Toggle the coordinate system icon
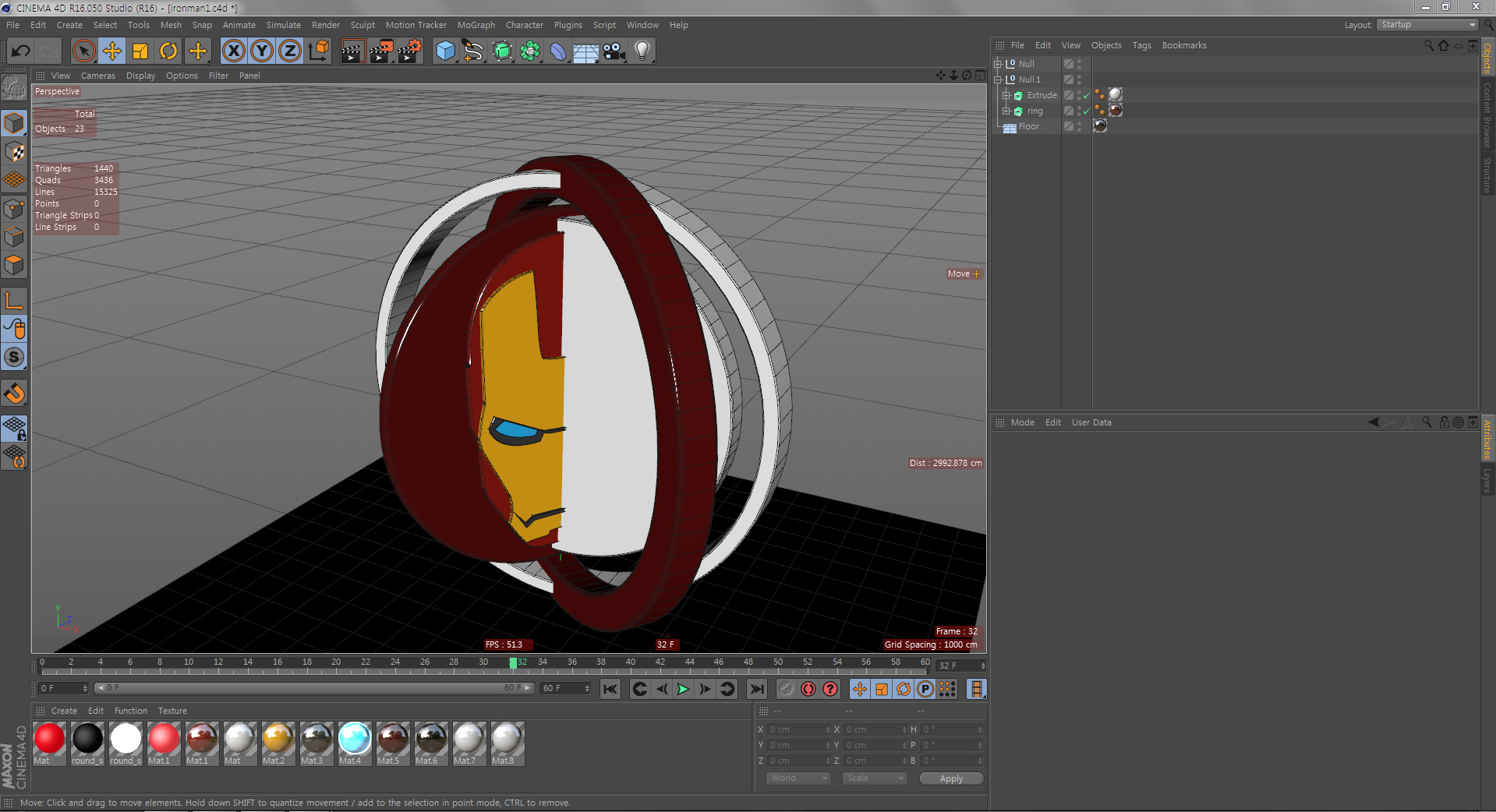The height and width of the screenshot is (812, 1496). click(318, 51)
